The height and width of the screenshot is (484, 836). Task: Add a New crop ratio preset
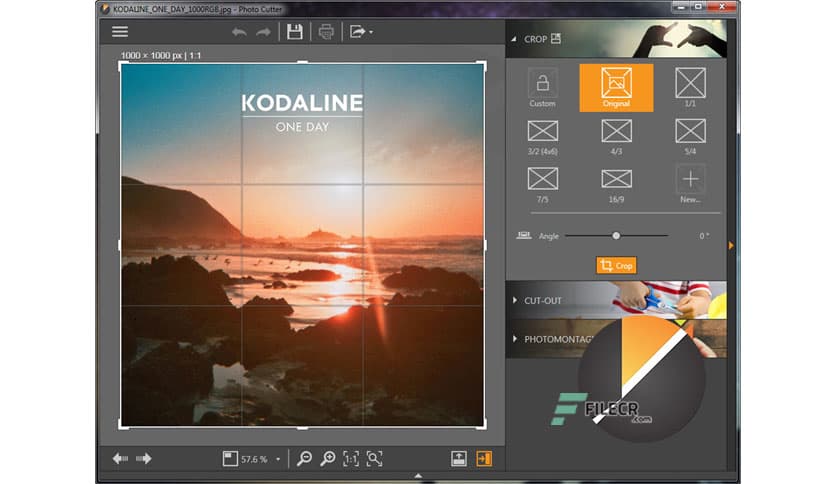[690, 185]
